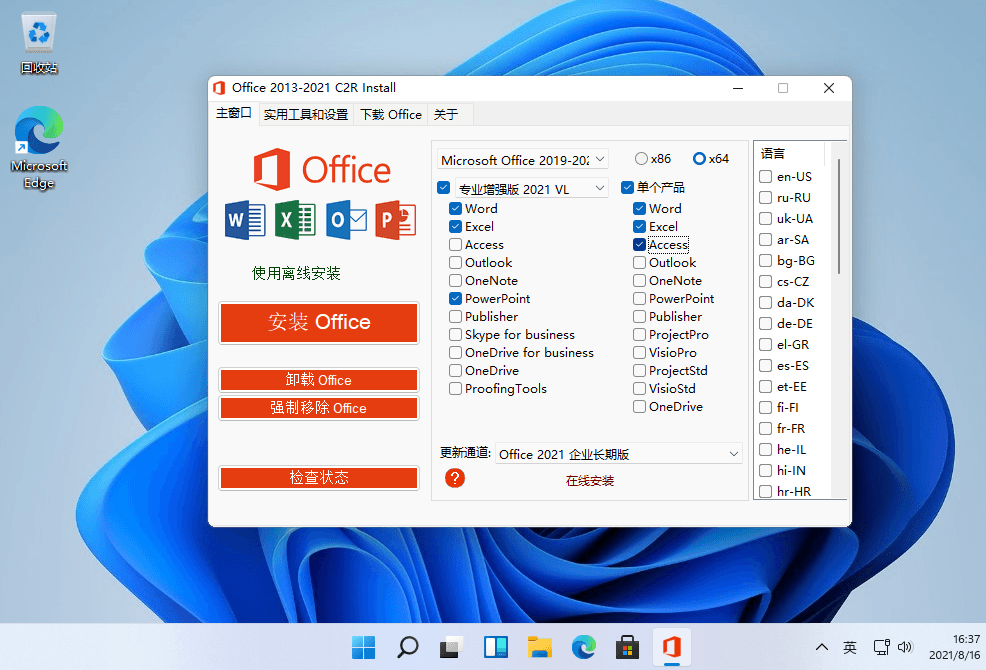Click the red question mark help icon
Screen dimensions: 986x670
[455, 478]
